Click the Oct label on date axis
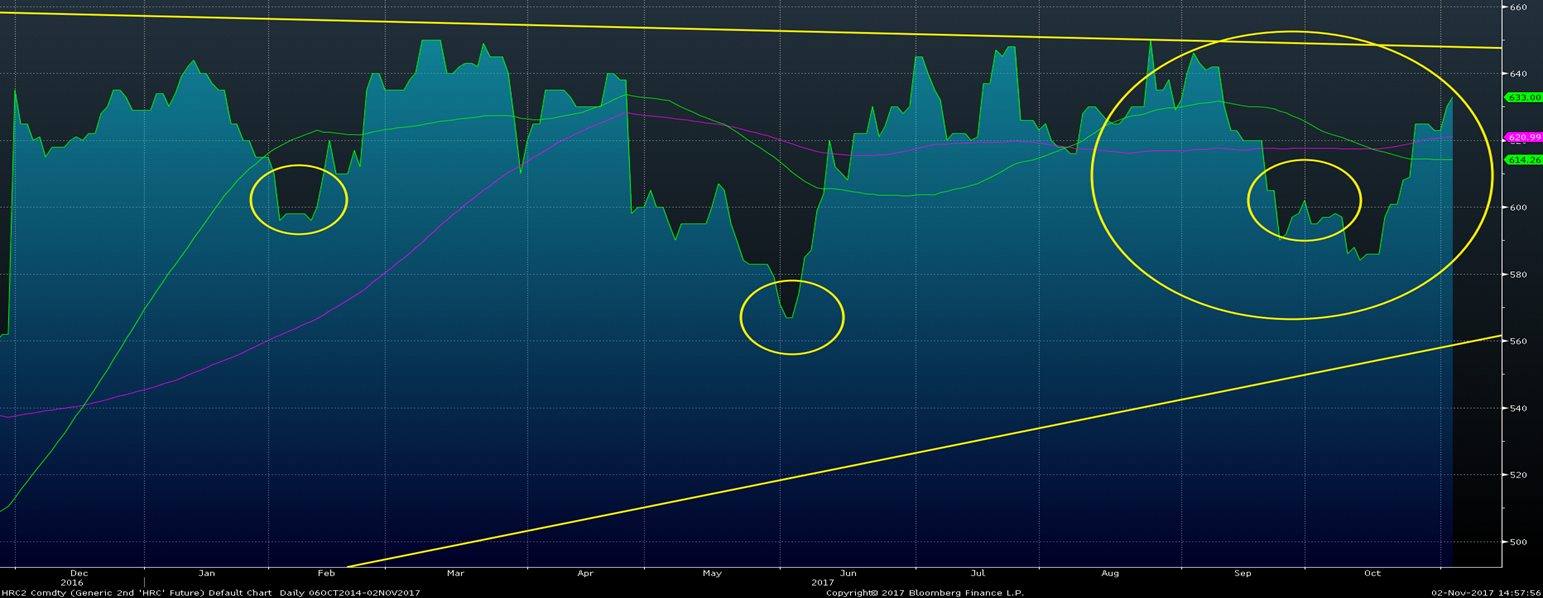The height and width of the screenshot is (598, 1543). (x=1372, y=574)
